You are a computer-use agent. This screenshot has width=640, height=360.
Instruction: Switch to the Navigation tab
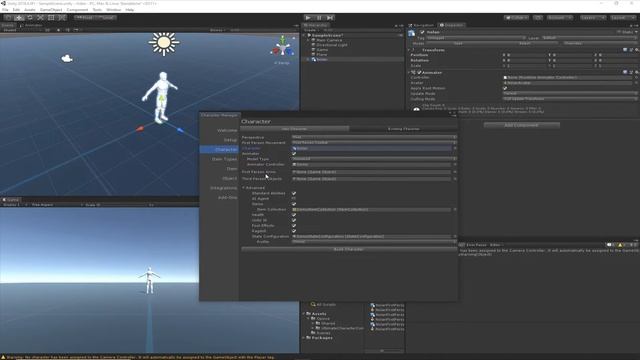coord(421,25)
